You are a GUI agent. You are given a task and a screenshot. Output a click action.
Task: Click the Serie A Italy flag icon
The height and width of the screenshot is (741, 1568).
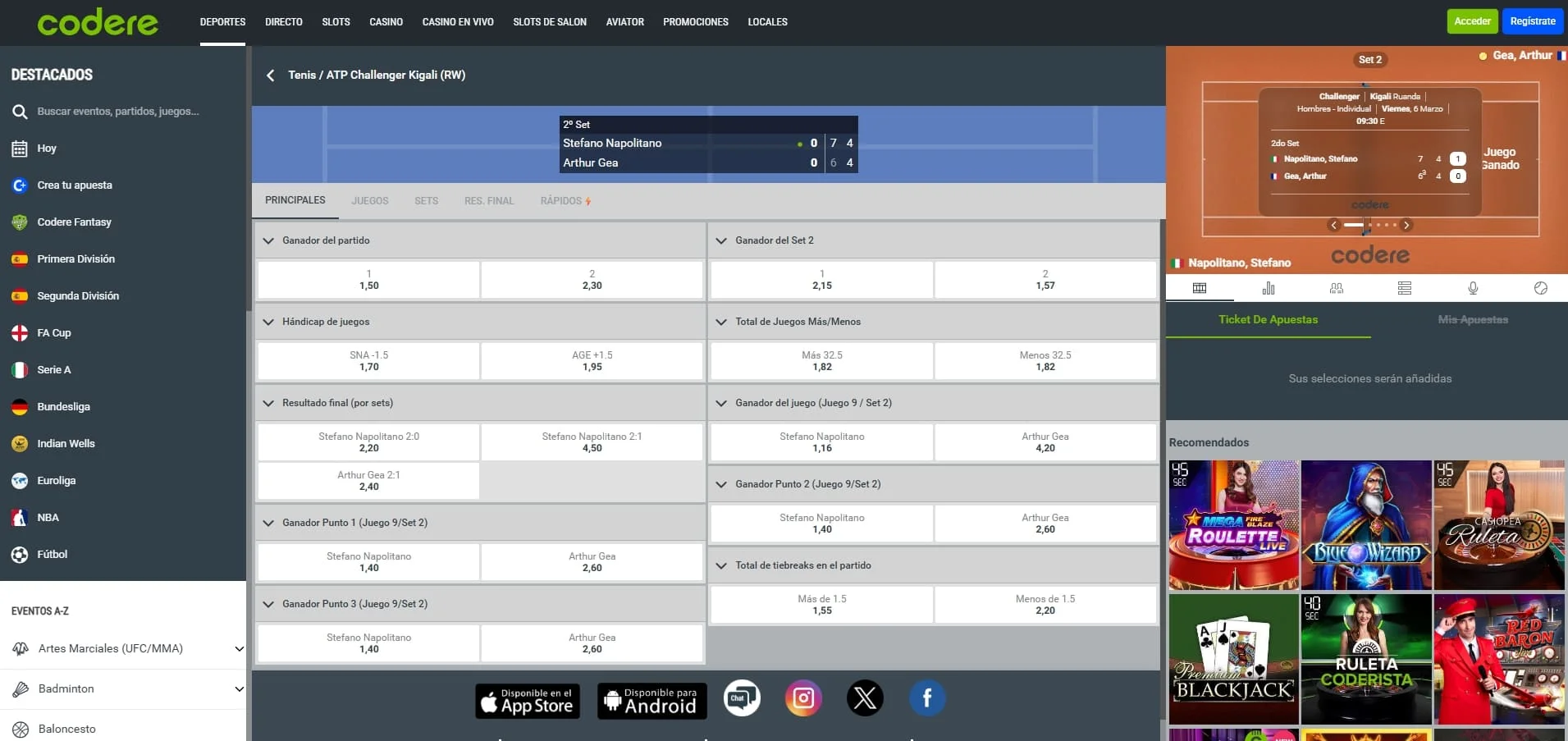(20, 370)
